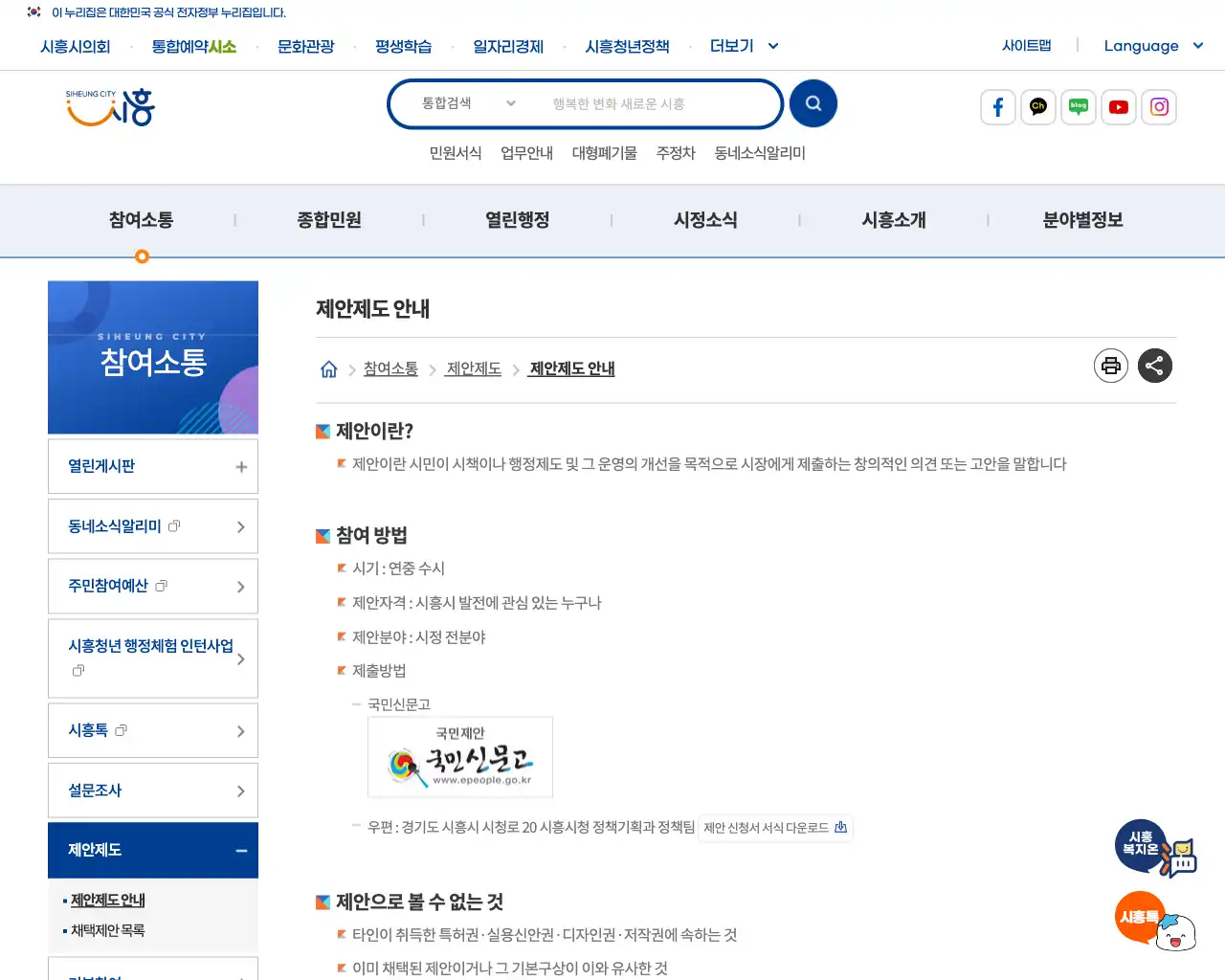Click 제안 신청서 서식 다운로드 button
1225x980 pixels.
[x=775, y=828]
